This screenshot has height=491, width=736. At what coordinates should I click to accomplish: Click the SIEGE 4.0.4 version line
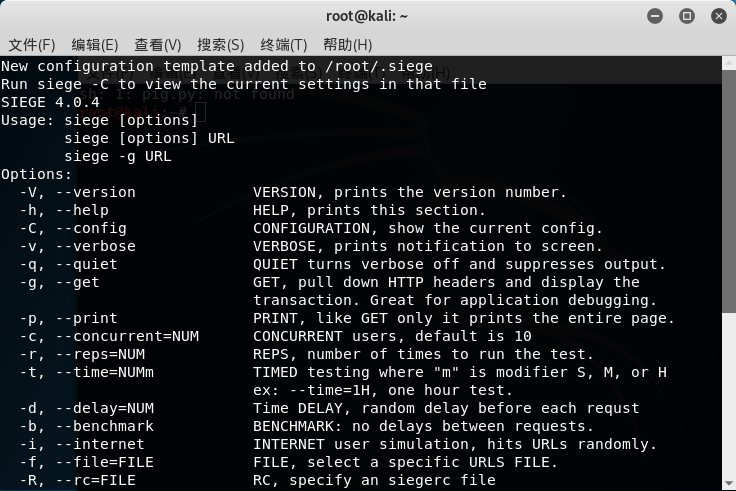point(50,102)
